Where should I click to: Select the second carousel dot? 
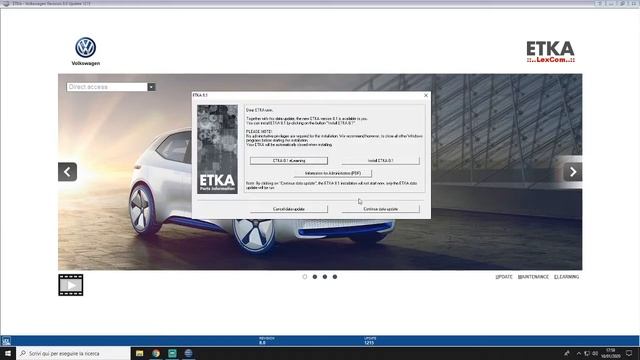pyautogui.click(x=315, y=277)
